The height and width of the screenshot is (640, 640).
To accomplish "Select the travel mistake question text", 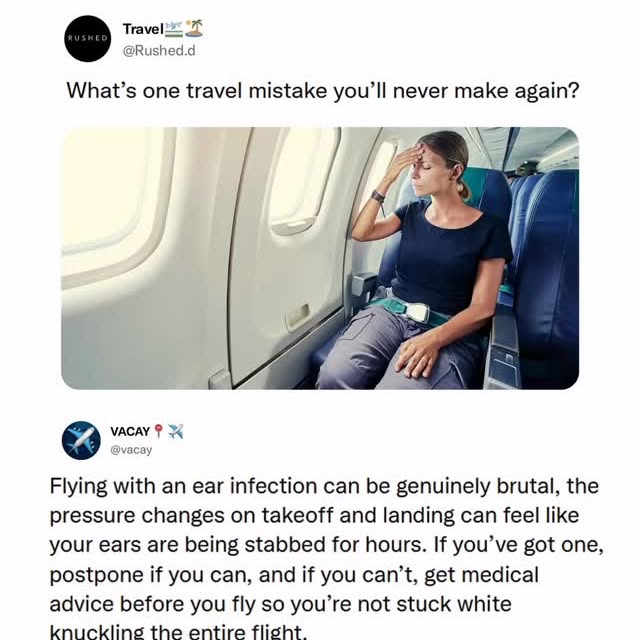I will coord(322,91).
